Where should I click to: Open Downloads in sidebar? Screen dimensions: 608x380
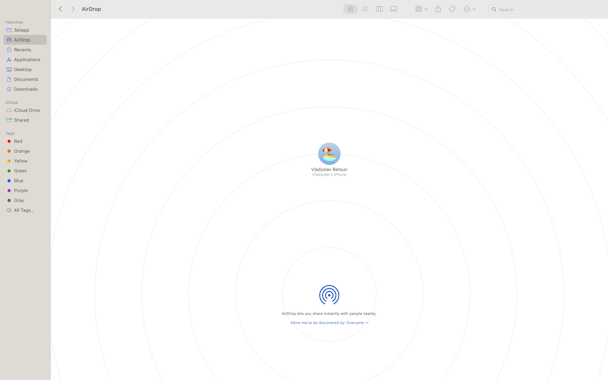click(25, 89)
